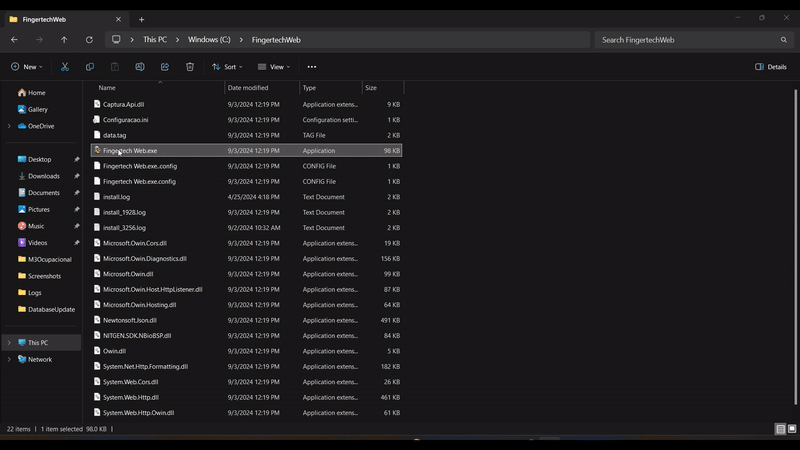Click the pin icon beside Downloads

pos(77,176)
